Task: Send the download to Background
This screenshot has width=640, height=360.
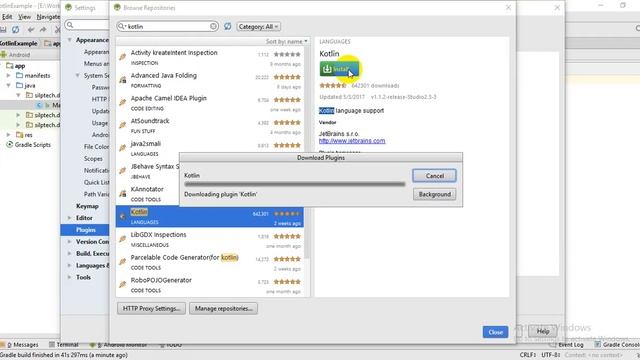Action: point(434,194)
